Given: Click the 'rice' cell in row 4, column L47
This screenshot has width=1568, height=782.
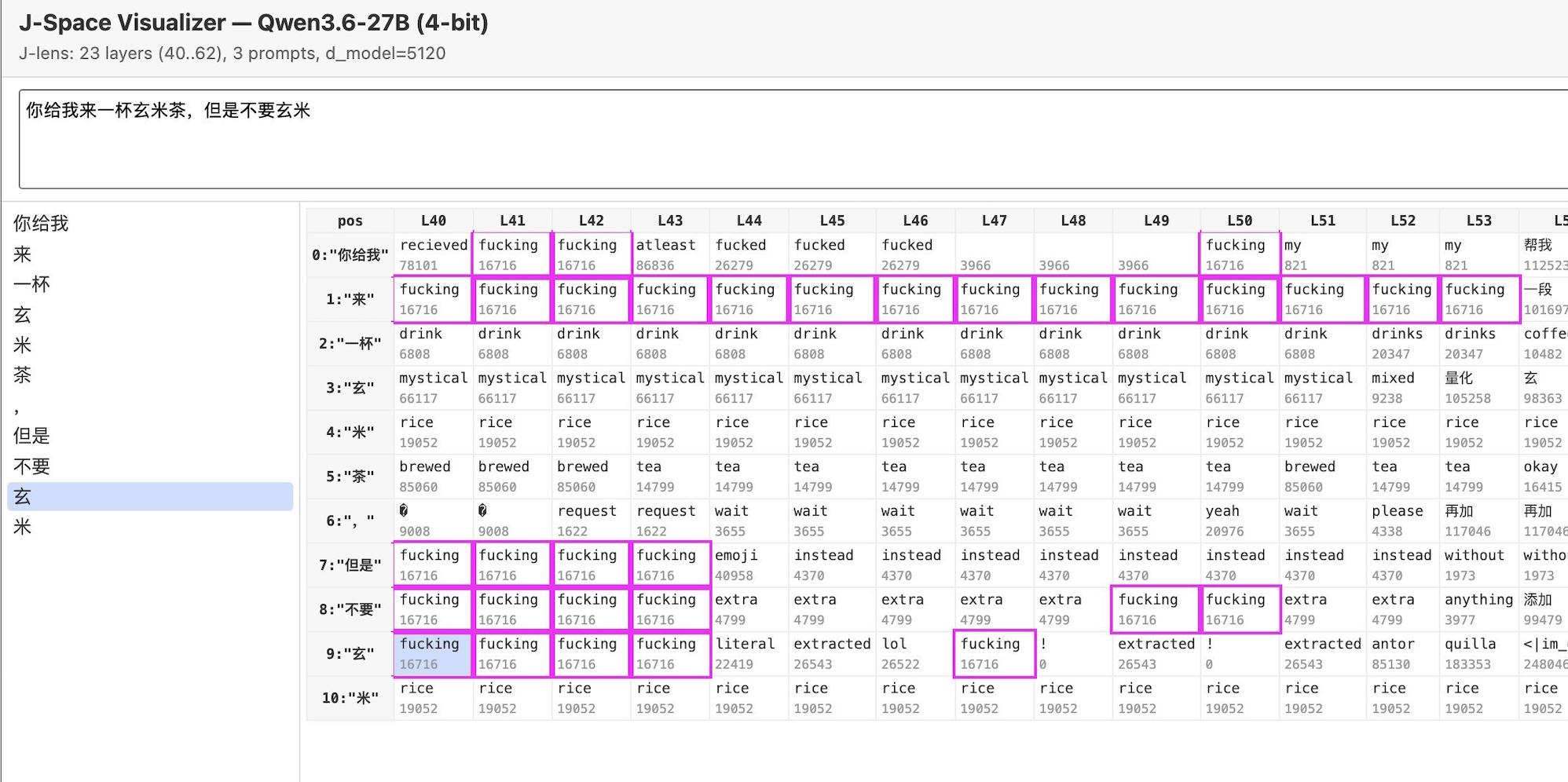Looking at the screenshot, I should coord(995,432).
